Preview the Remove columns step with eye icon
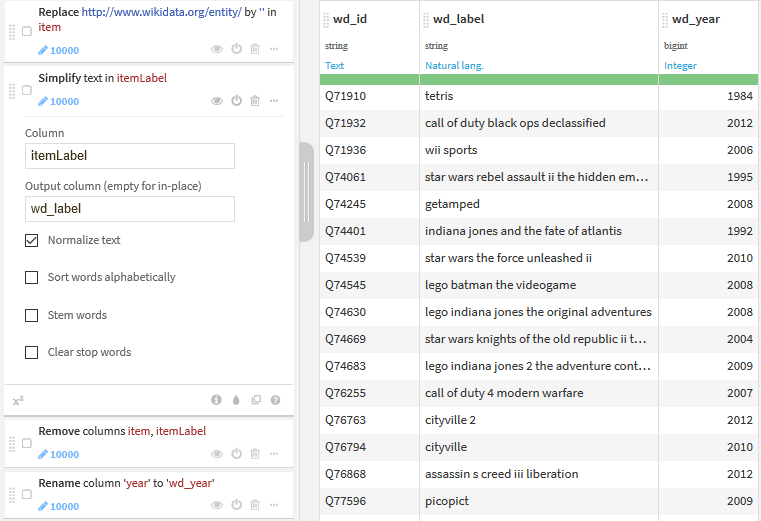The image size is (761, 521). [x=216, y=454]
